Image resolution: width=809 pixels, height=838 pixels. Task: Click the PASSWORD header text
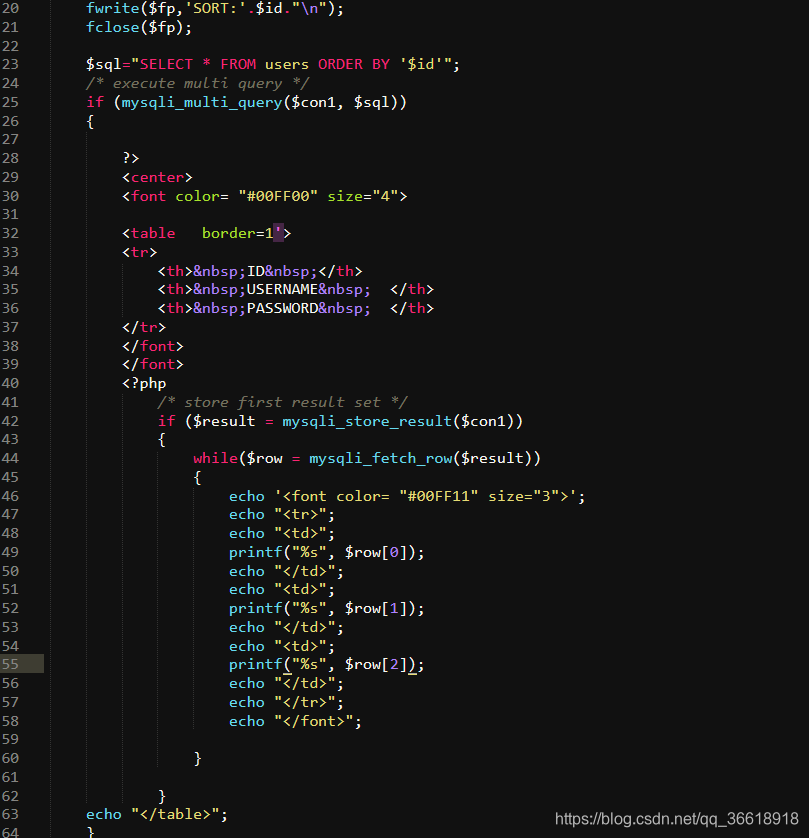[x=282, y=308]
